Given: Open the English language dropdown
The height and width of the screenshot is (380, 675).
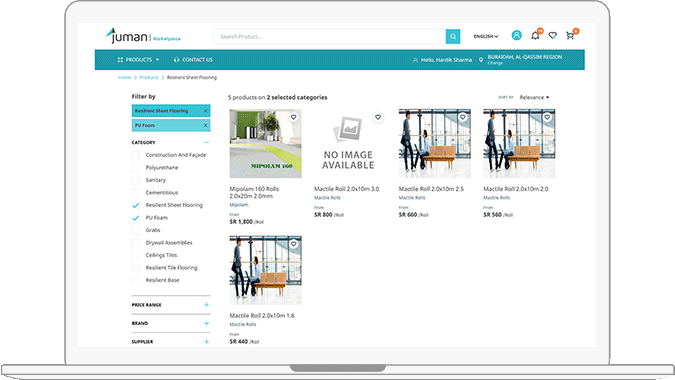Looking at the screenshot, I should click(x=486, y=37).
